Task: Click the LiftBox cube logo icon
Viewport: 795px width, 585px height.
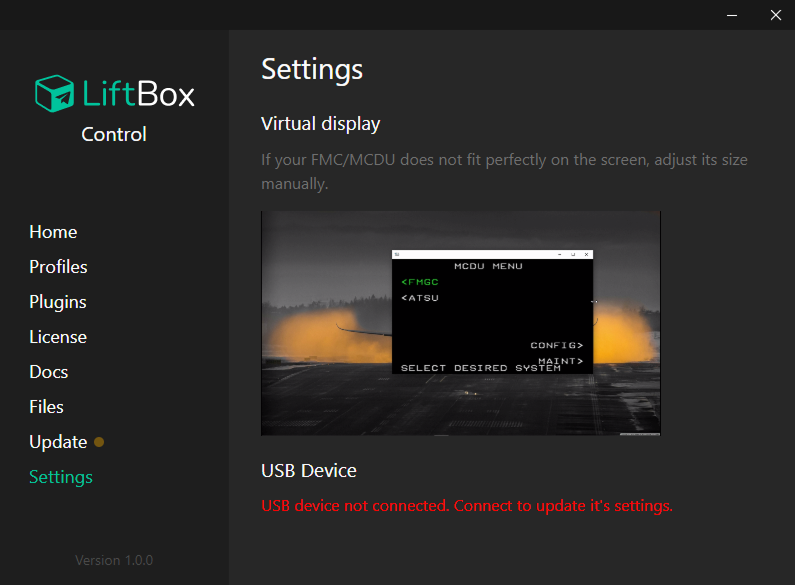Action: coord(54,93)
